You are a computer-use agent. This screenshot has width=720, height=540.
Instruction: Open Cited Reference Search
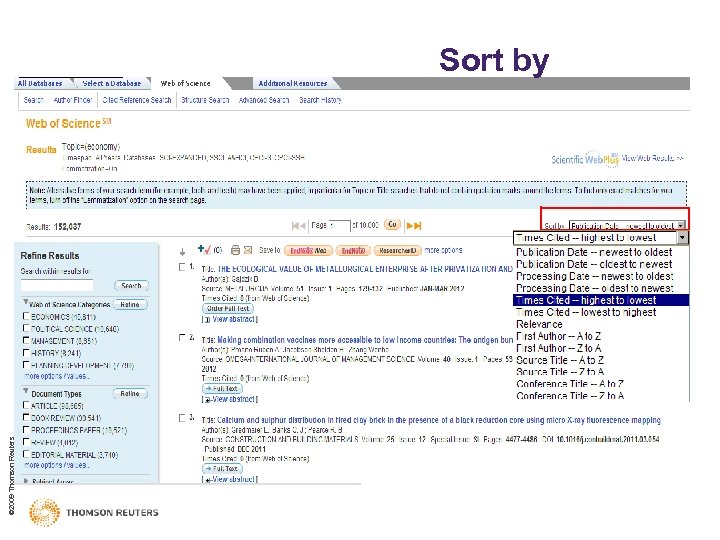(x=137, y=100)
